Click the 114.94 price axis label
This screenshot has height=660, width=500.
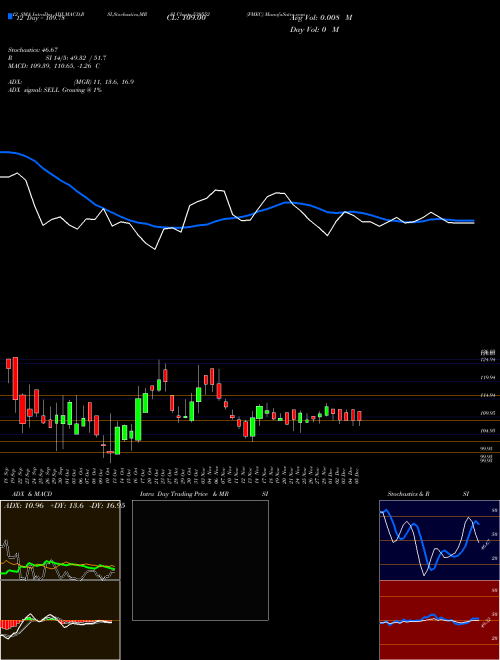pyautogui.click(x=488, y=395)
